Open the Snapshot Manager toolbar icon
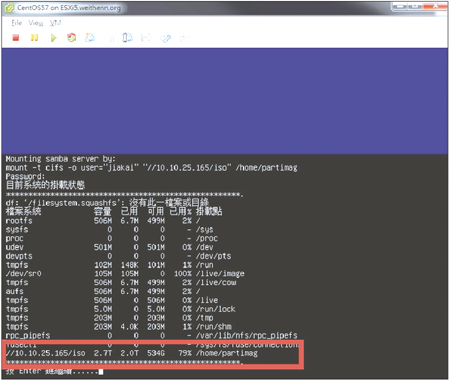Viewport: 450px width, 381px height. [x=127, y=38]
